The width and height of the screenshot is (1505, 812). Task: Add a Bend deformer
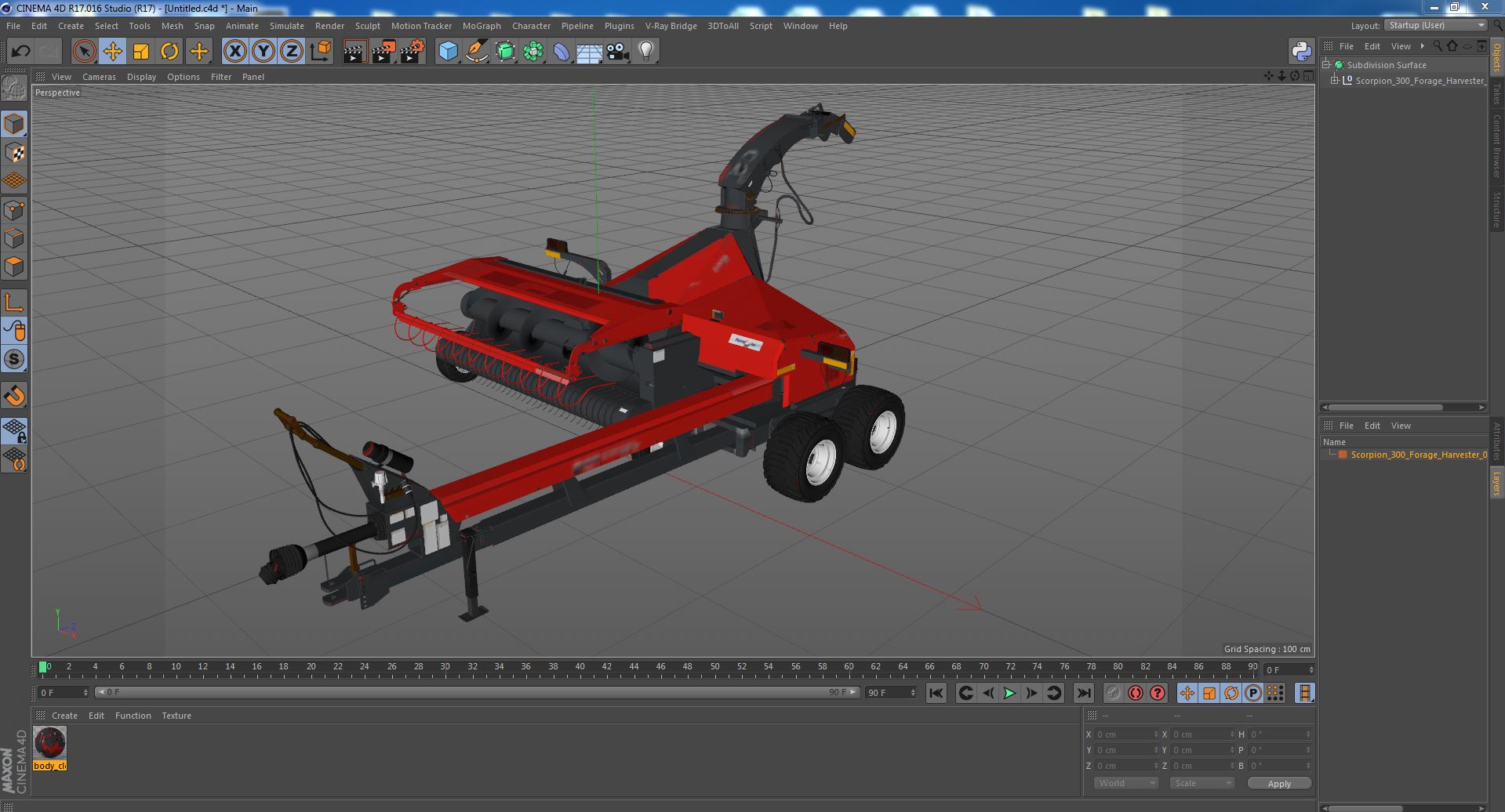[562, 52]
